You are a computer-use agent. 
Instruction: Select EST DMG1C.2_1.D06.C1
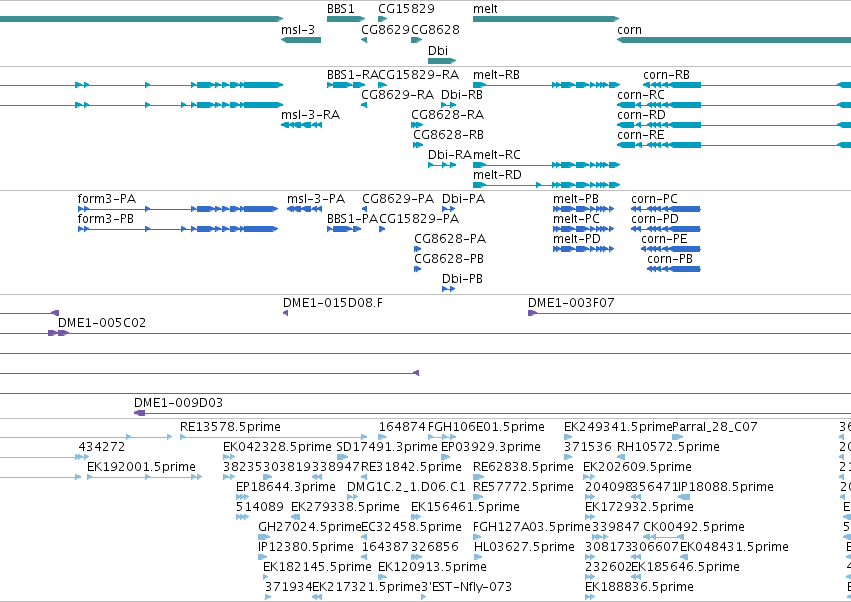point(406,487)
